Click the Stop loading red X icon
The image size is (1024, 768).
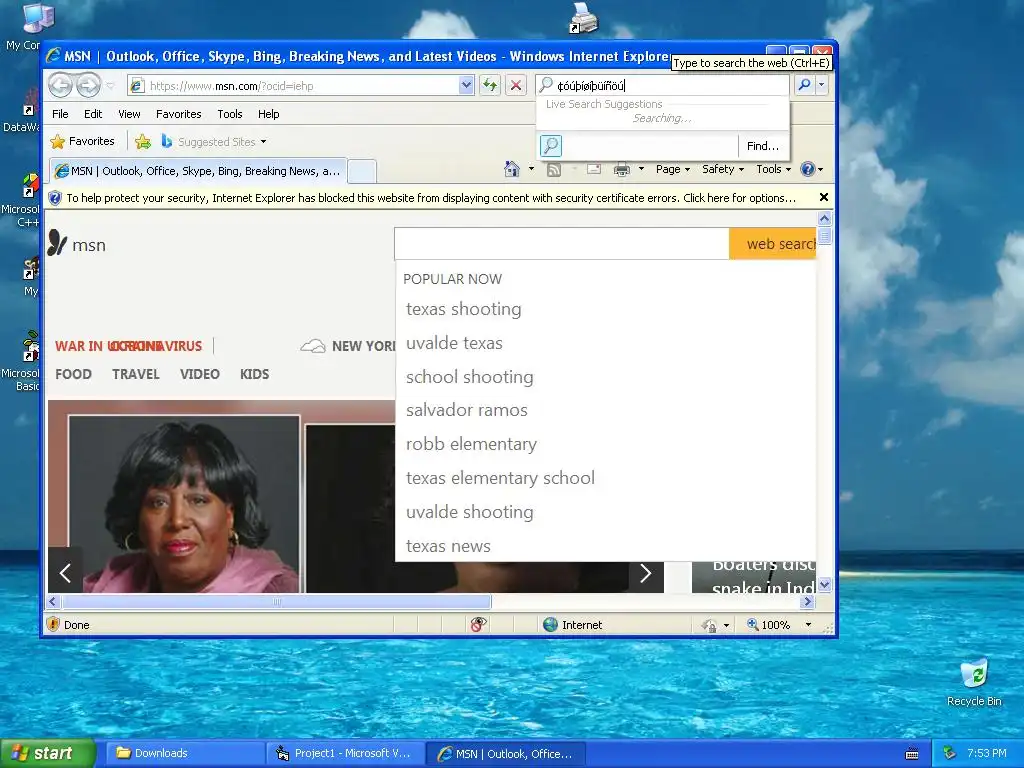pyautogui.click(x=516, y=85)
